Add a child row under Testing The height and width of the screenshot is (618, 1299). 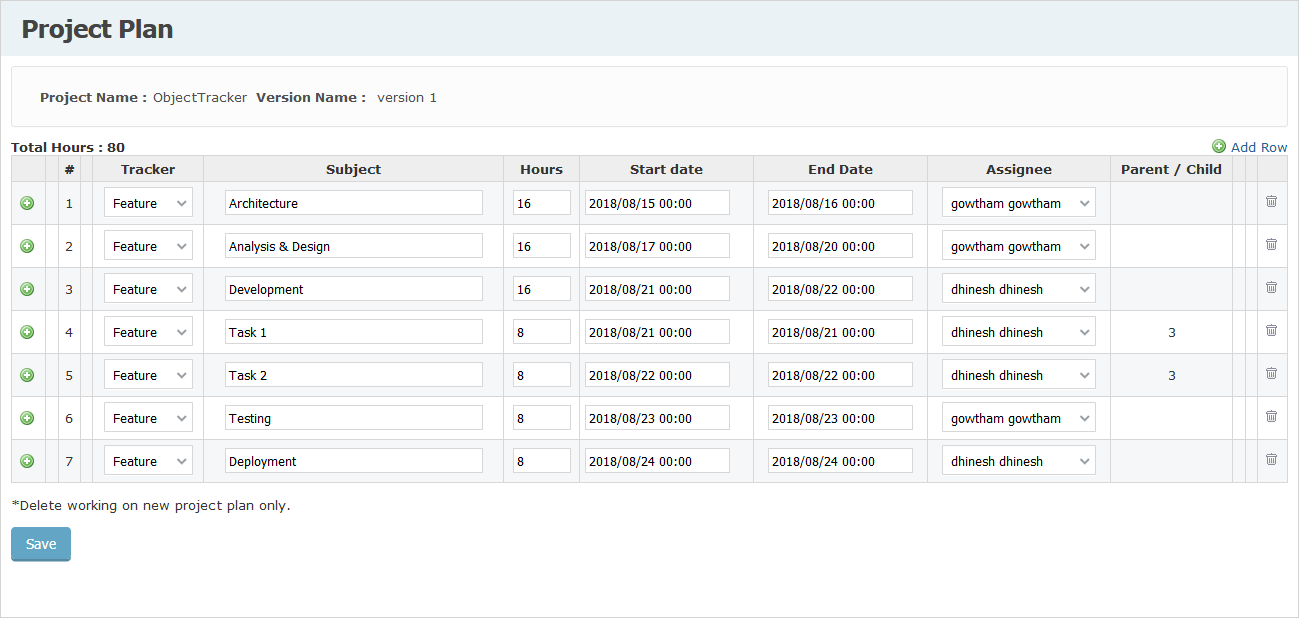tap(27, 417)
